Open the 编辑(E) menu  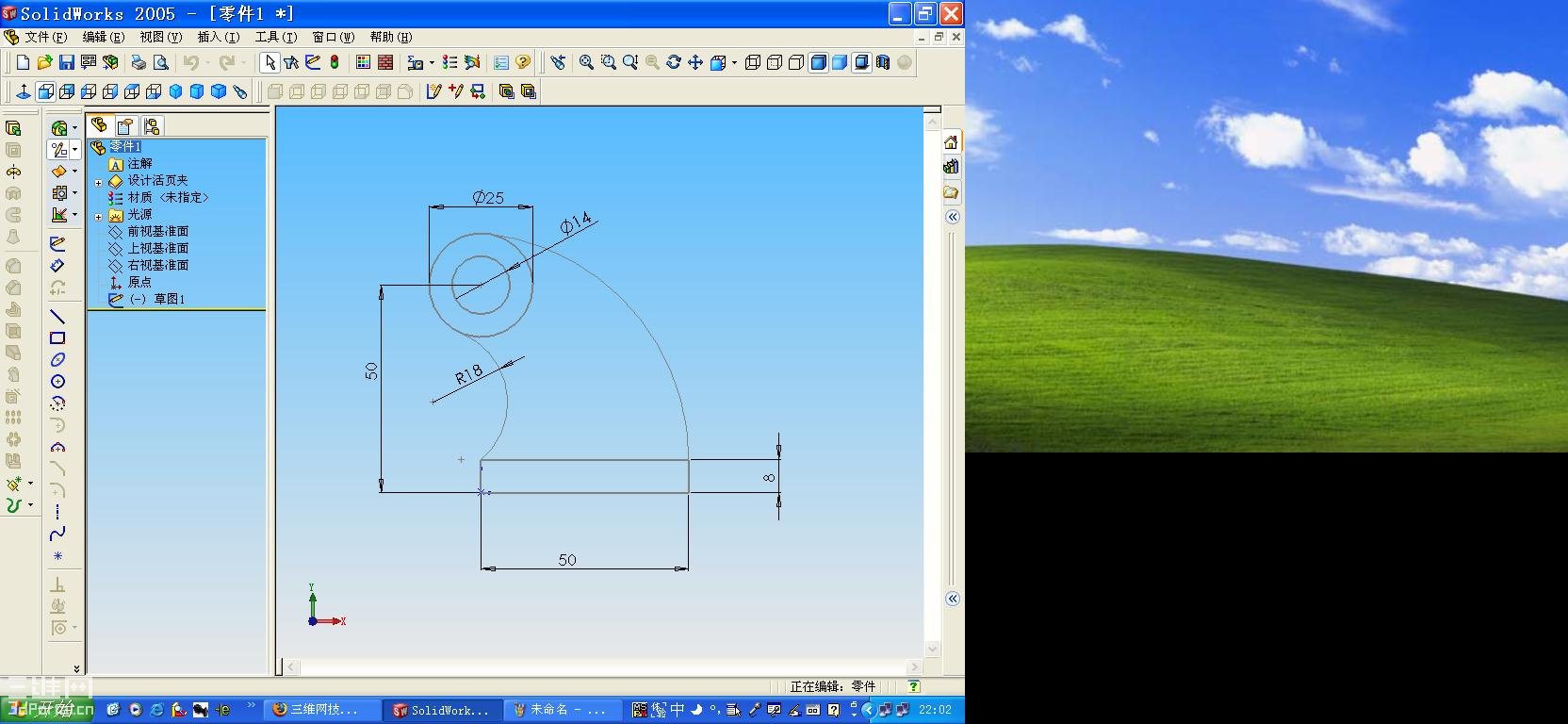pyautogui.click(x=104, y=37)
